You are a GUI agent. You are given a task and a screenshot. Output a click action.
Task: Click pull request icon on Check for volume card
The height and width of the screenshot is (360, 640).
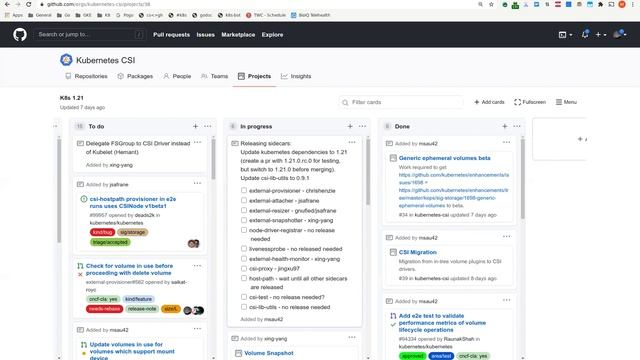80,266
